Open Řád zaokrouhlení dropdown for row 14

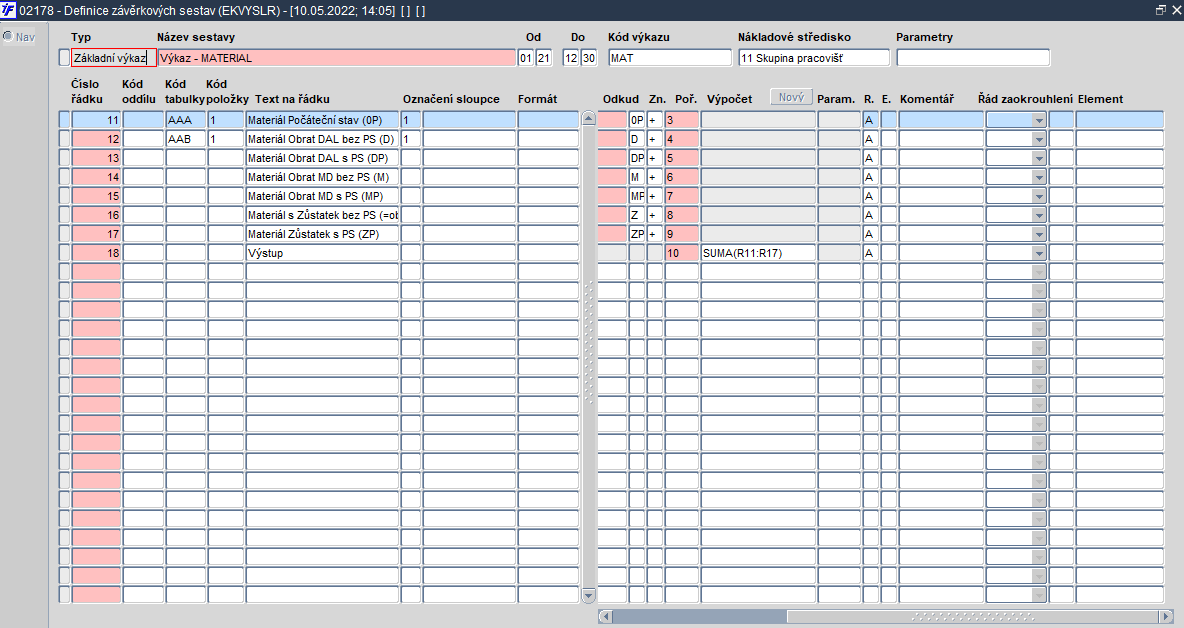click(x=1039, y=177)
